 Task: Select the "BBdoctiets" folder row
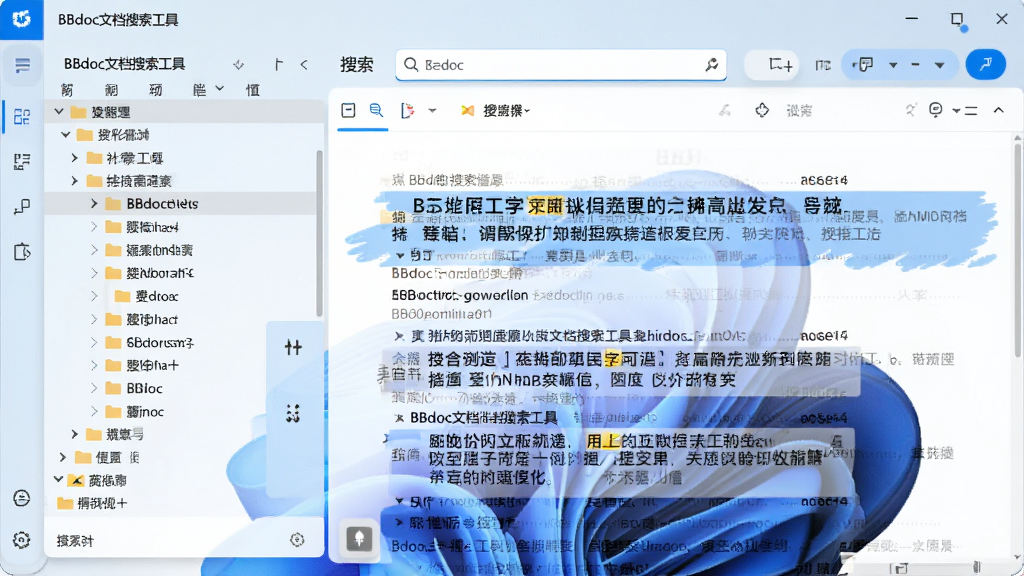tap(184, 204)
